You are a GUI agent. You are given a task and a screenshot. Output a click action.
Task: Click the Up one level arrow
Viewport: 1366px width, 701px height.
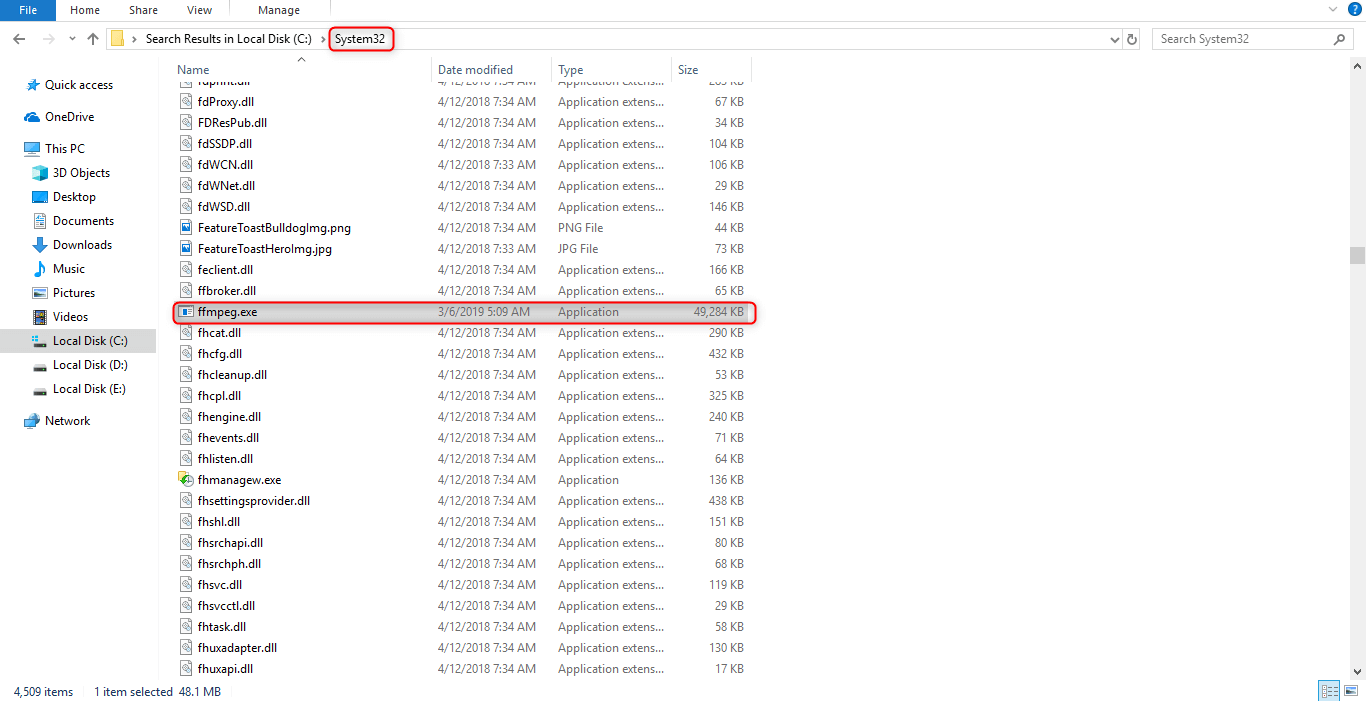click(93, 39)
